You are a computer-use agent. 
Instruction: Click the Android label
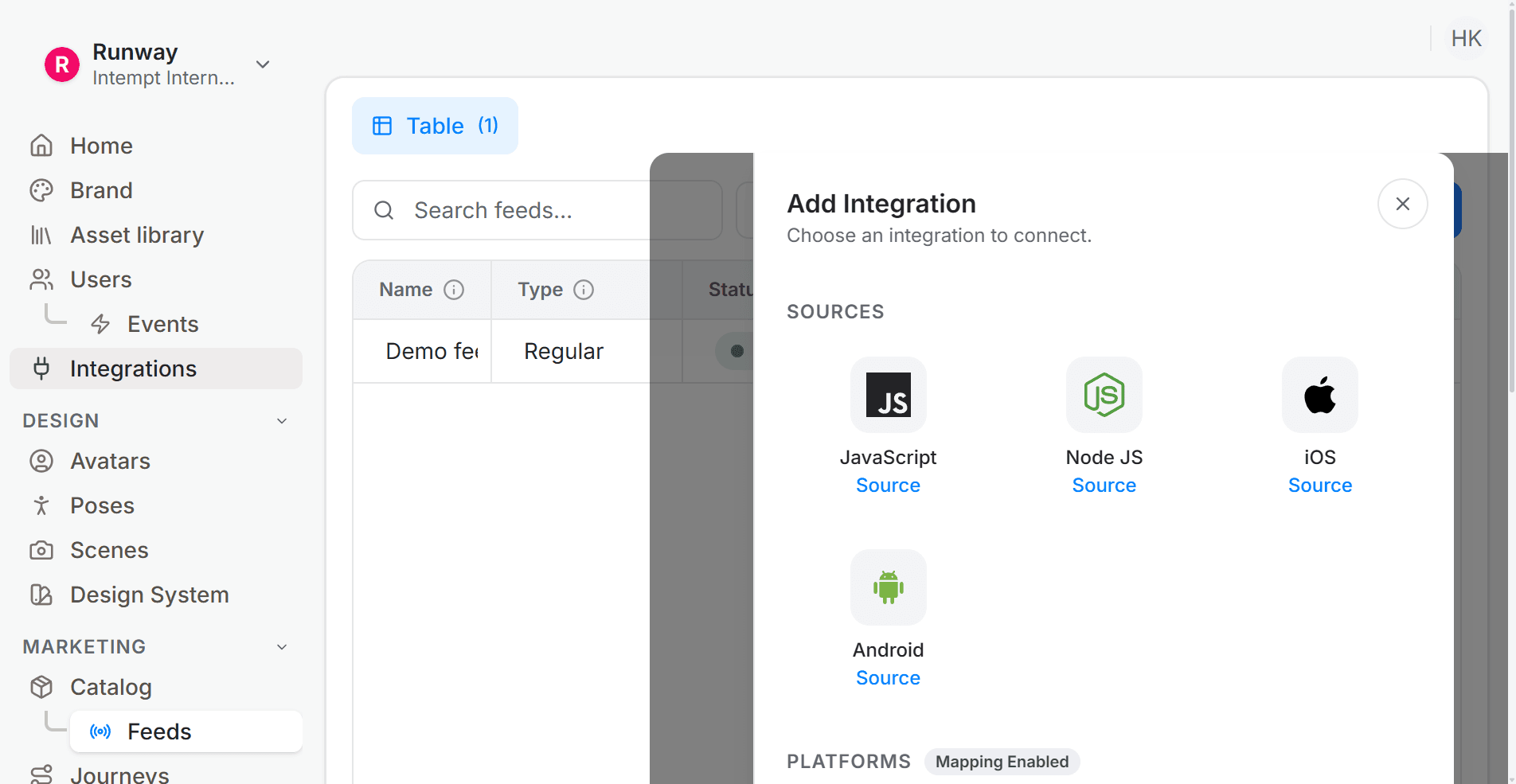click(888, 650)
